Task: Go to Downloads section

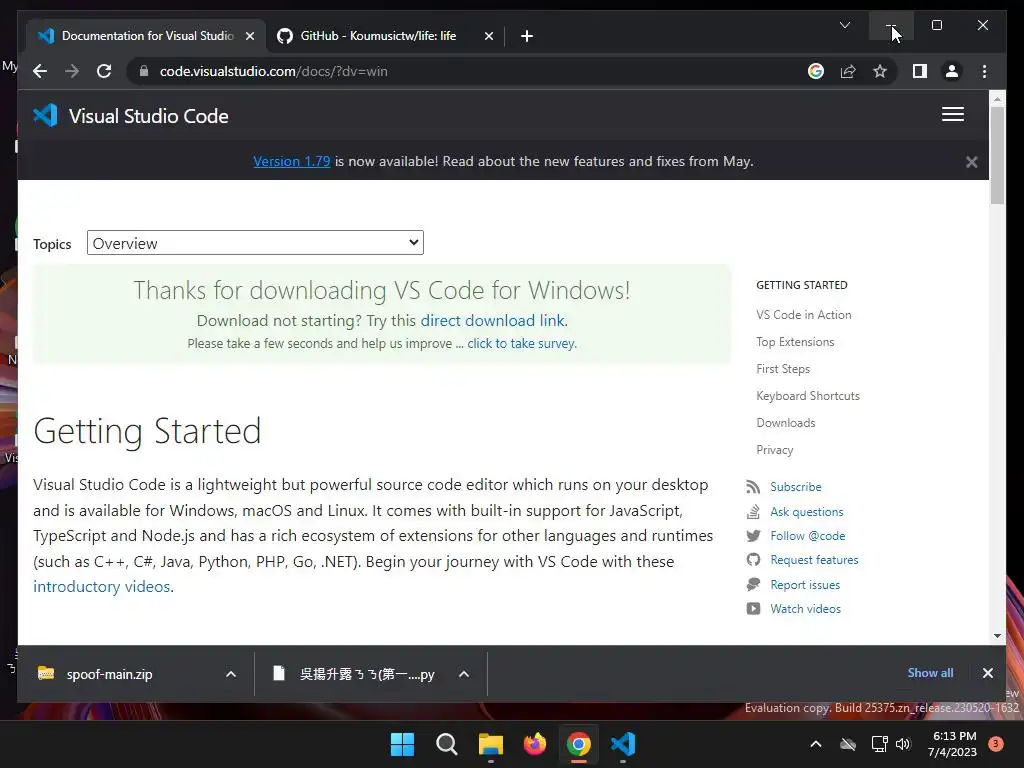Action: (786, 423)
